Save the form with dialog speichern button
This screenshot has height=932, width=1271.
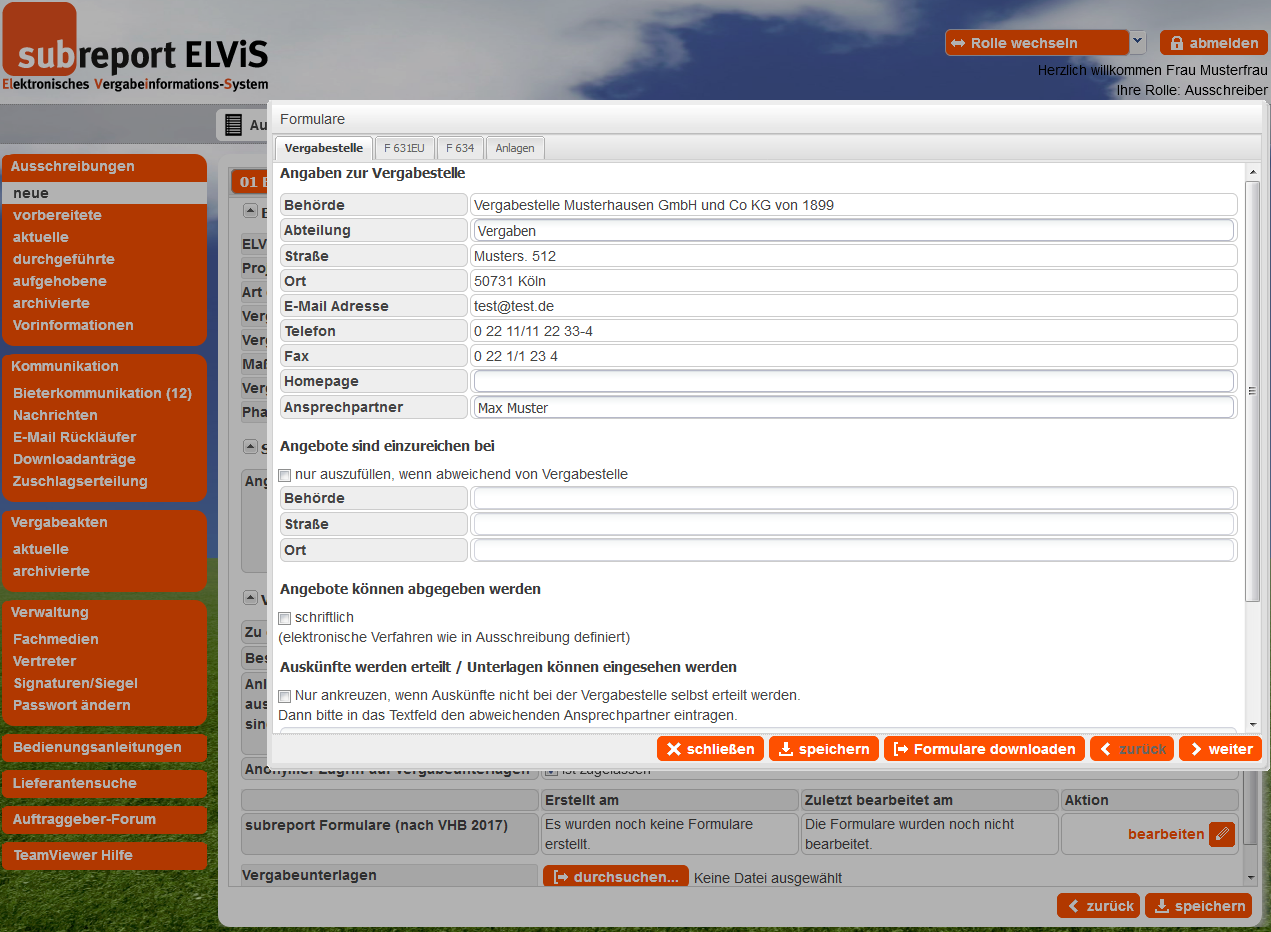pyautogui.click(x=823, y=749)
